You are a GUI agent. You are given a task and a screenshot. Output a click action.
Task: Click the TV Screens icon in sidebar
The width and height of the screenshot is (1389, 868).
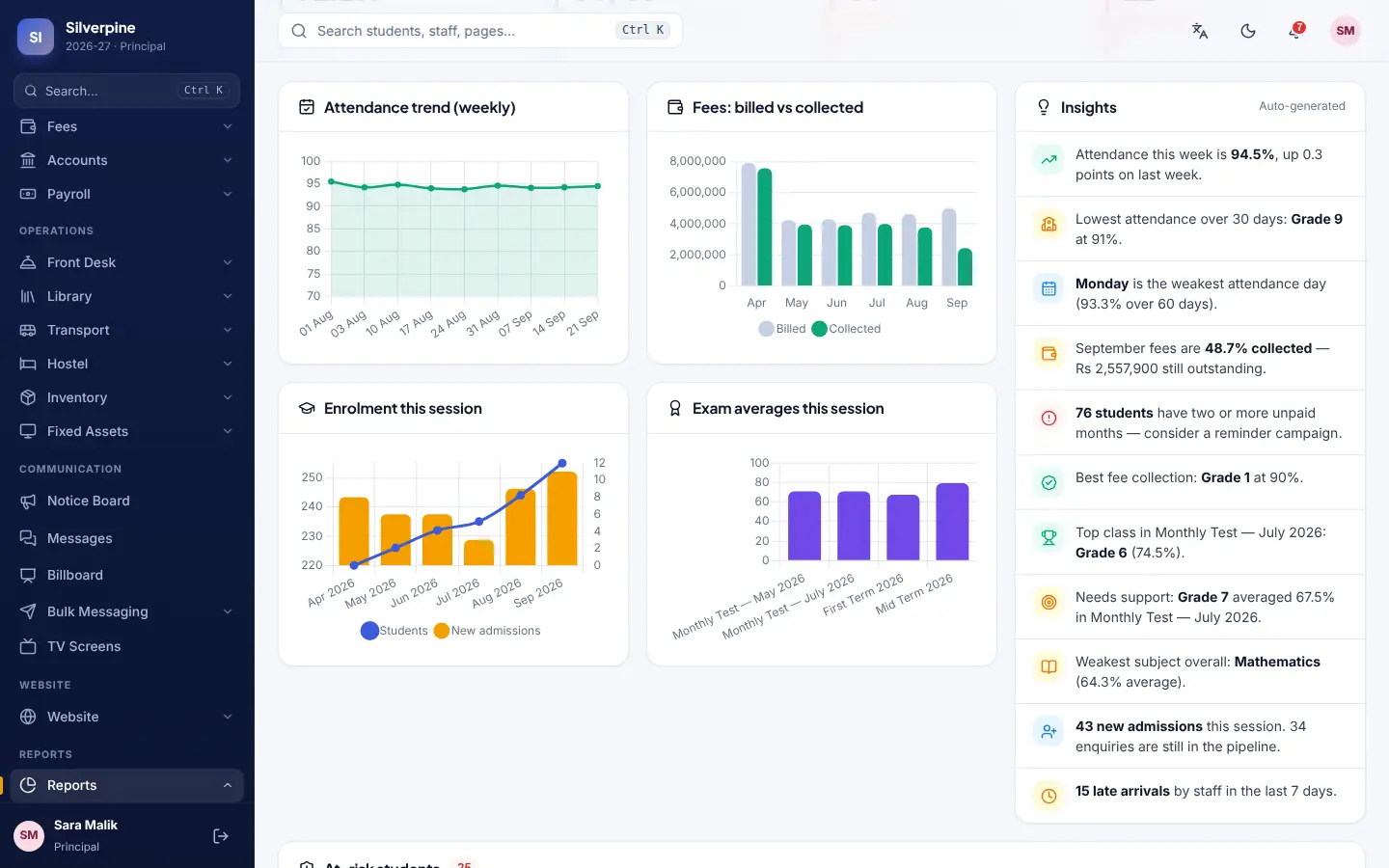pos(28,646)
